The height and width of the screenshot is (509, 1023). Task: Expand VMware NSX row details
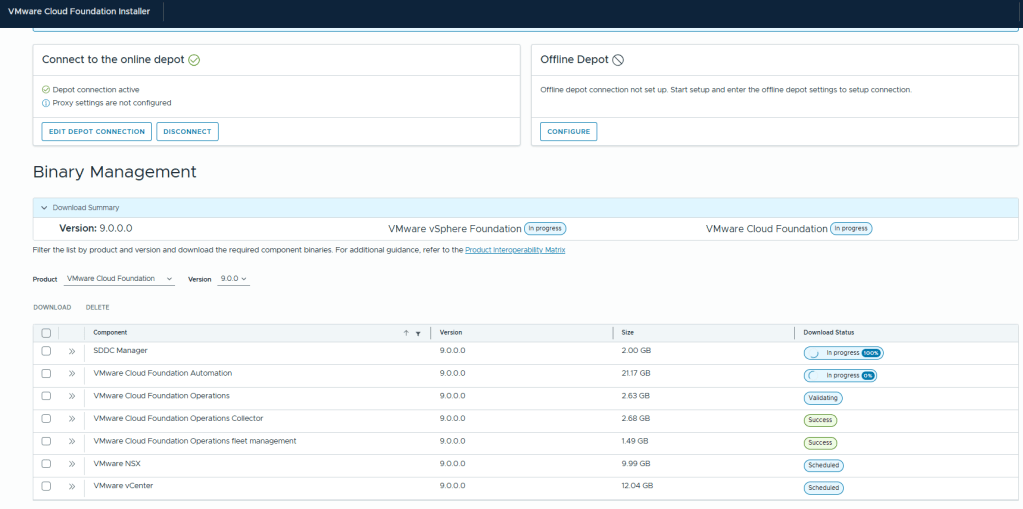coord(72,464)
